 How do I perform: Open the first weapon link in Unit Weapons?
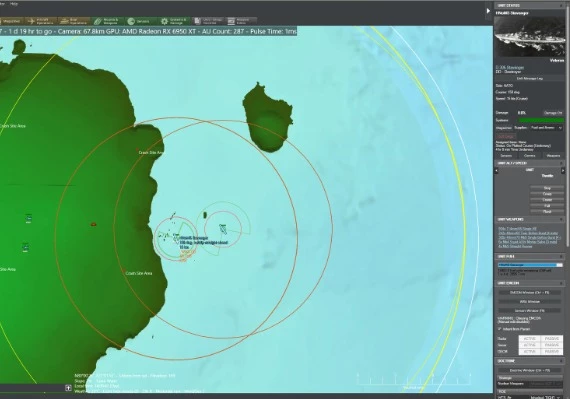[x=517, y=229]
